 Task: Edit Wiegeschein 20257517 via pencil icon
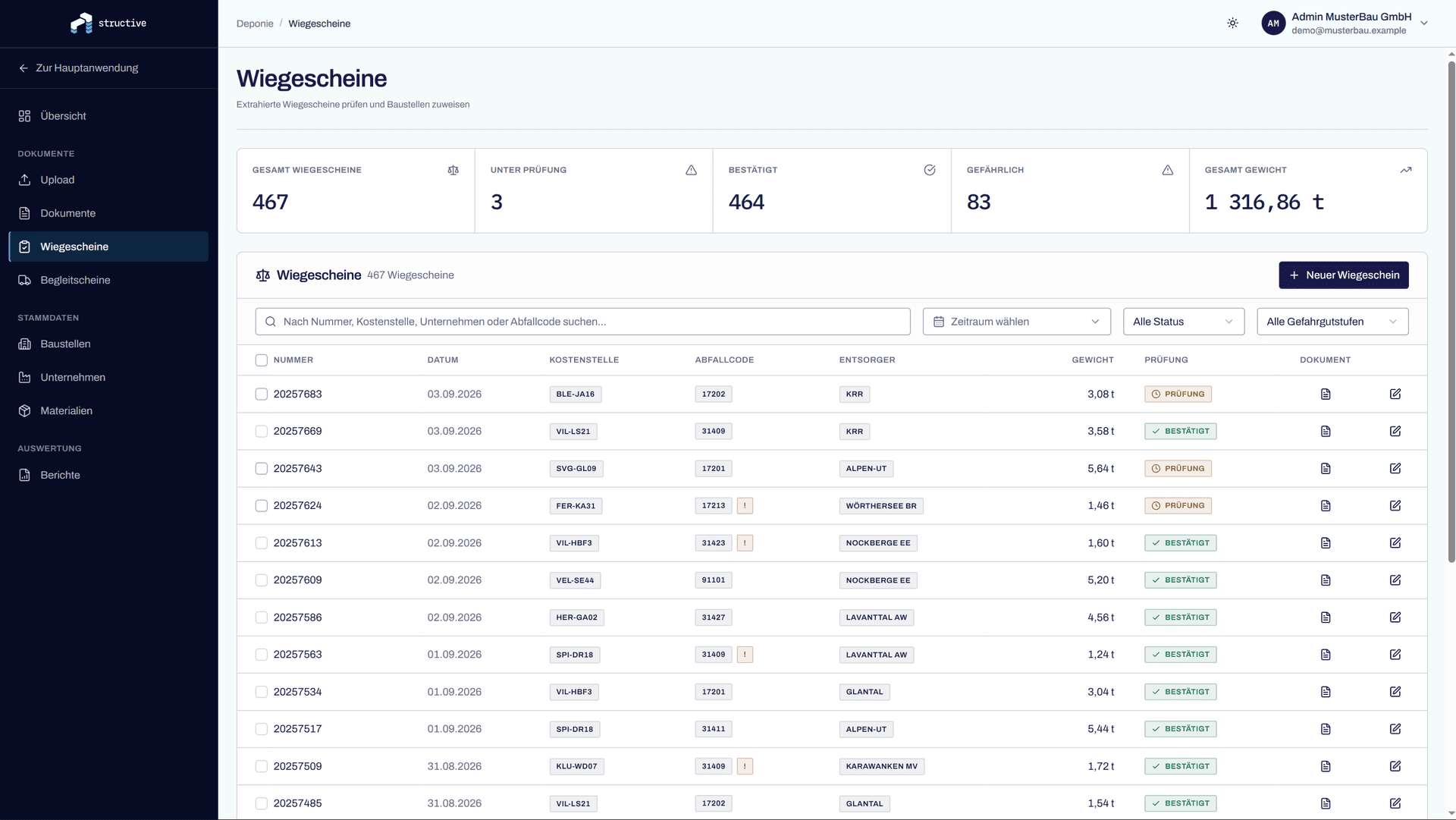(1395, 729)
